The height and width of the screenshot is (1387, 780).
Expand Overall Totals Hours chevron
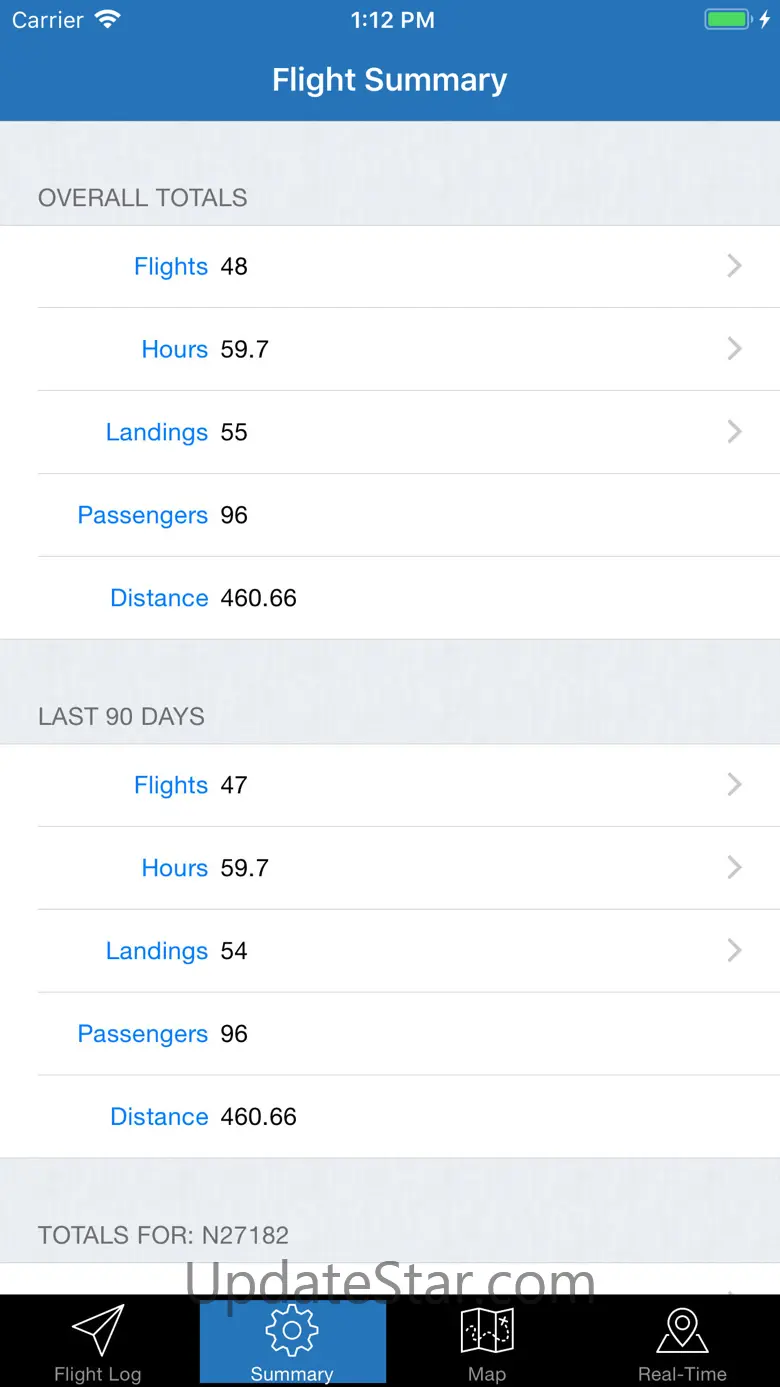click(734, 349)
